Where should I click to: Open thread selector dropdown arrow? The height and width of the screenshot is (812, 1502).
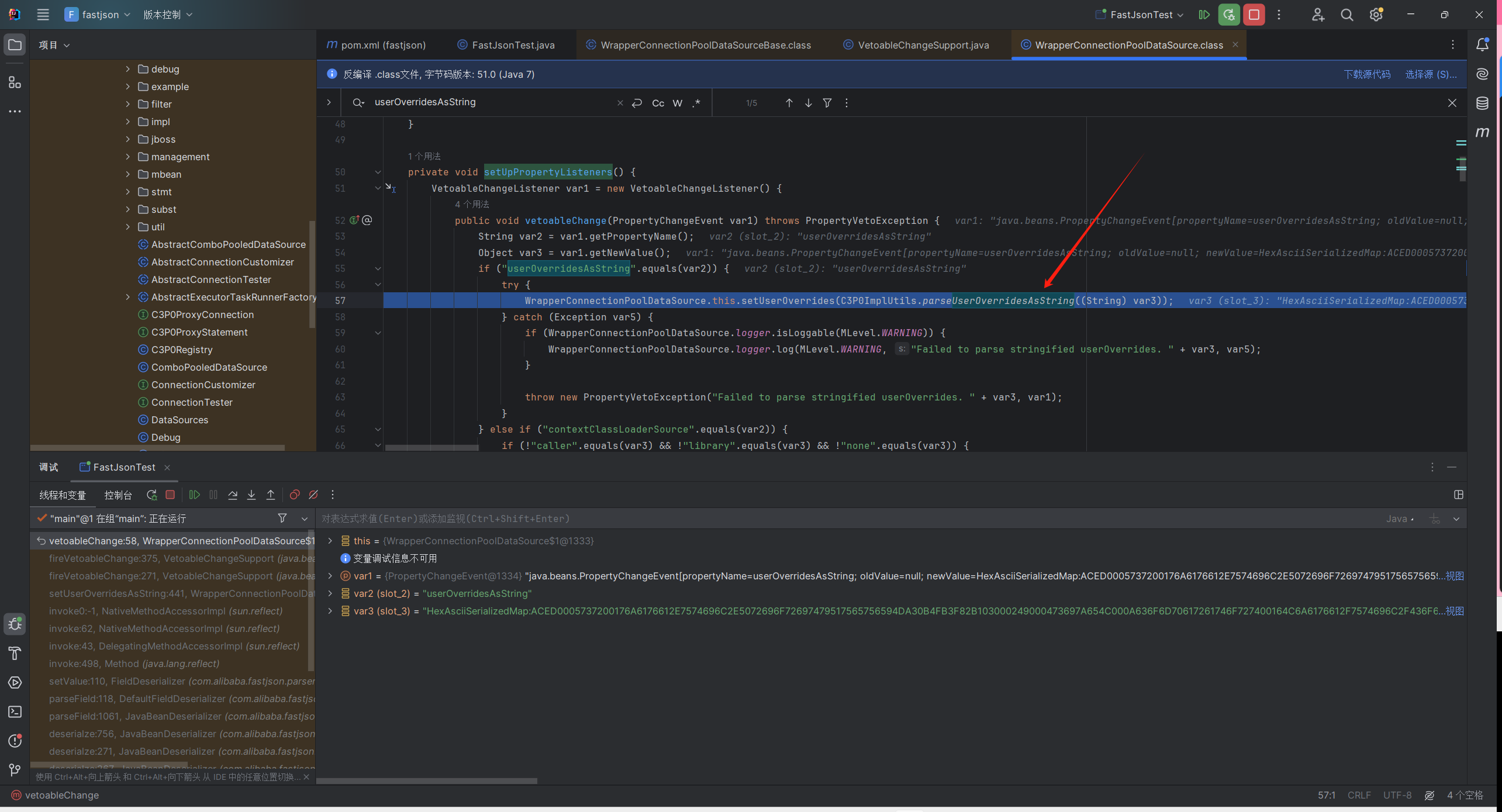pyautogui.click(x=305, y=519)
